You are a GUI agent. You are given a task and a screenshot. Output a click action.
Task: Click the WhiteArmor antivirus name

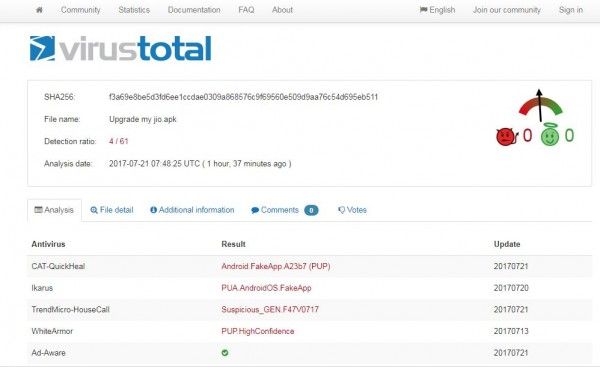52,331
